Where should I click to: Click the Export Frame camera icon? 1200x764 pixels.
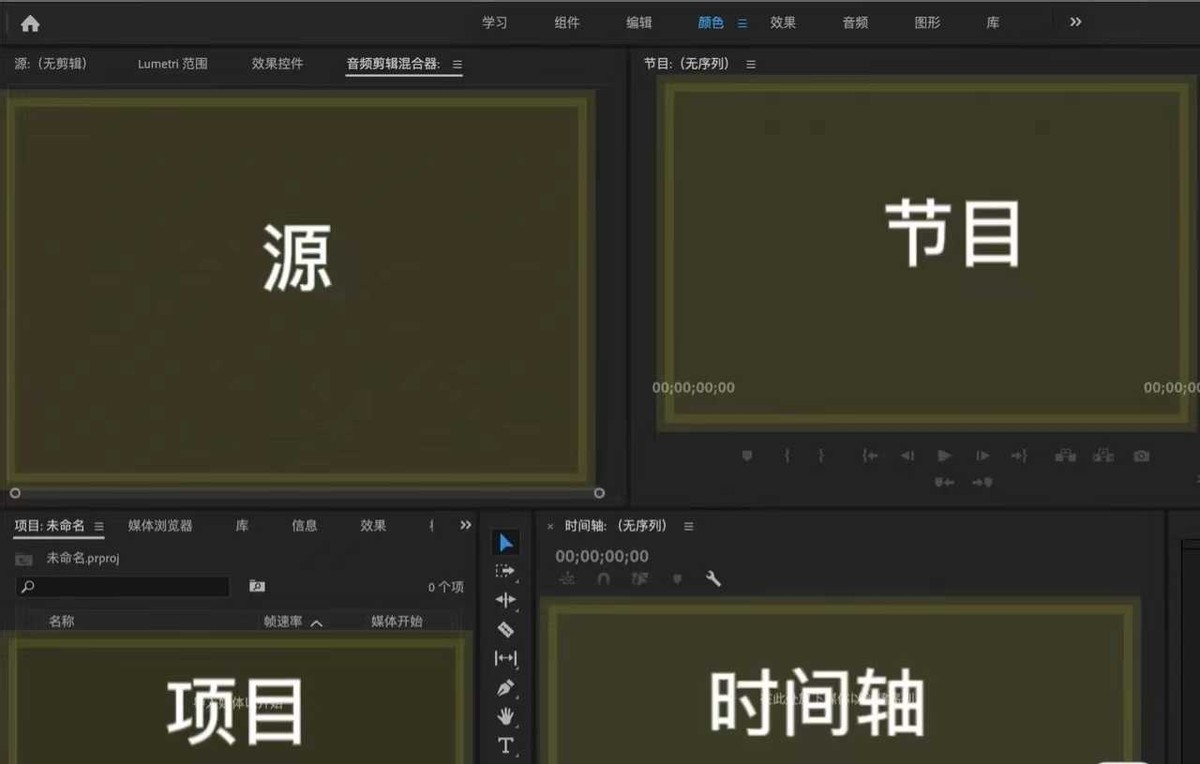coord(1141,455)
